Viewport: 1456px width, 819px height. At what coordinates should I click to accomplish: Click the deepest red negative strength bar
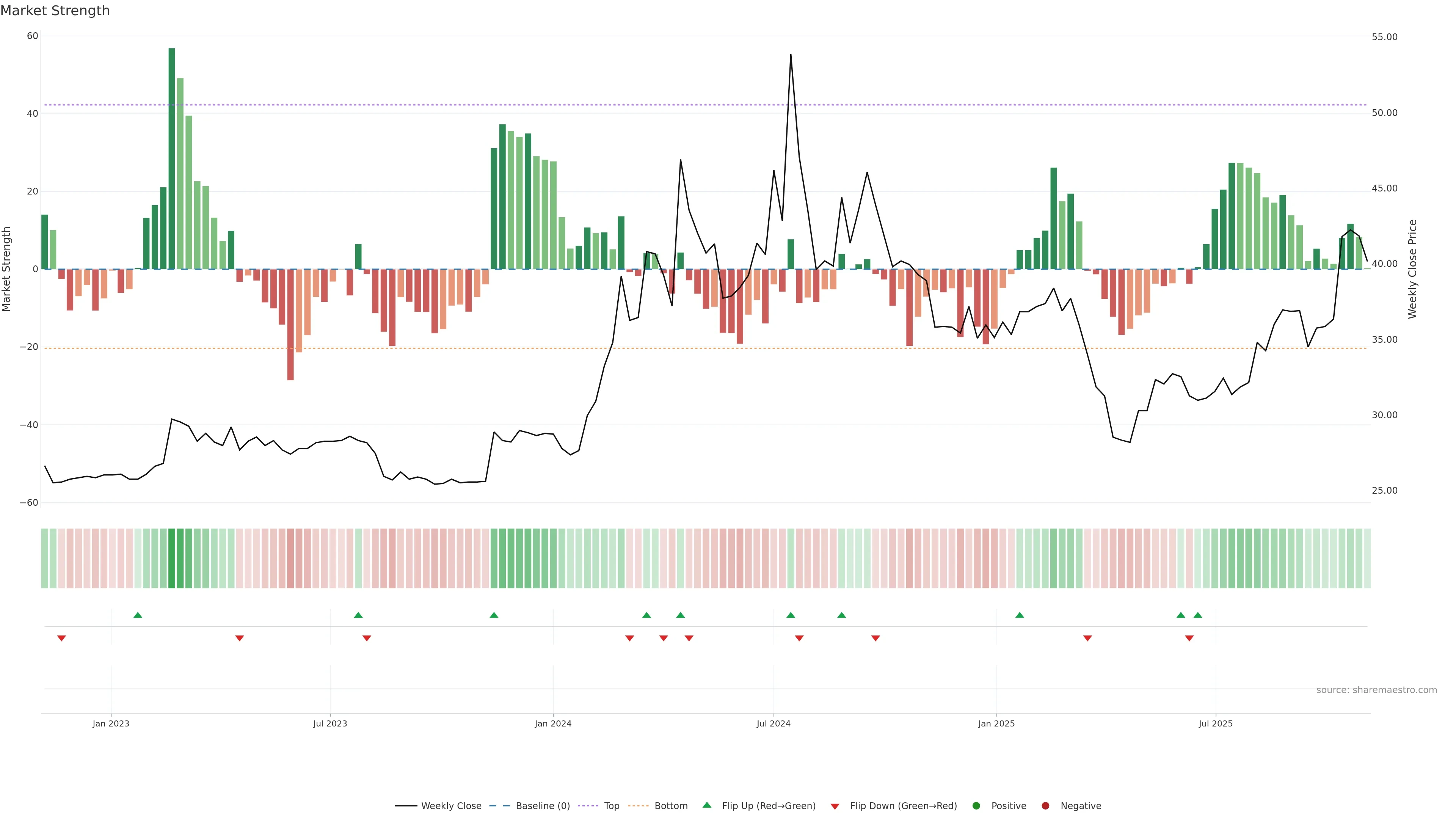tap(290, 325)
